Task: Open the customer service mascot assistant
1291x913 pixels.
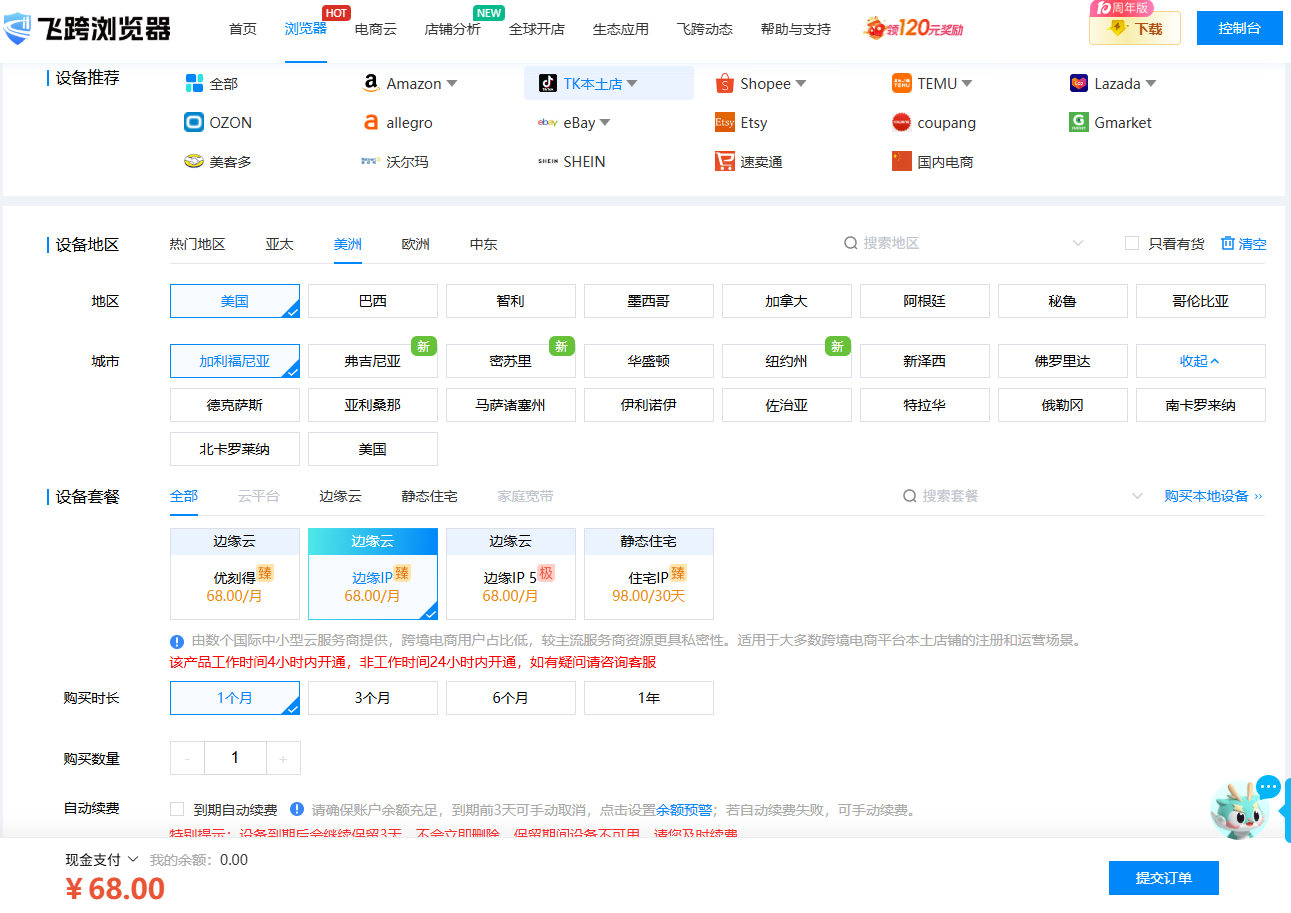Action: point(1243,810)
